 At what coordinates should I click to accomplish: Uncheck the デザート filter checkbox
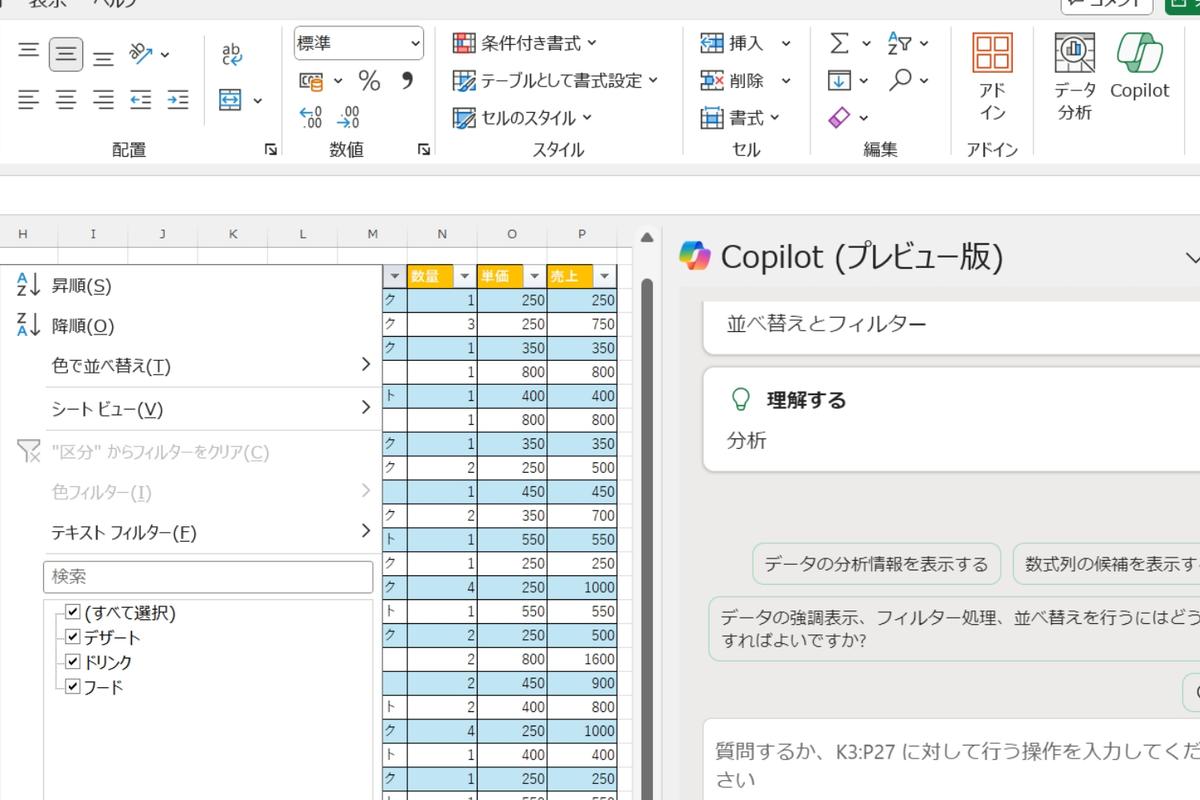[72, 637]
